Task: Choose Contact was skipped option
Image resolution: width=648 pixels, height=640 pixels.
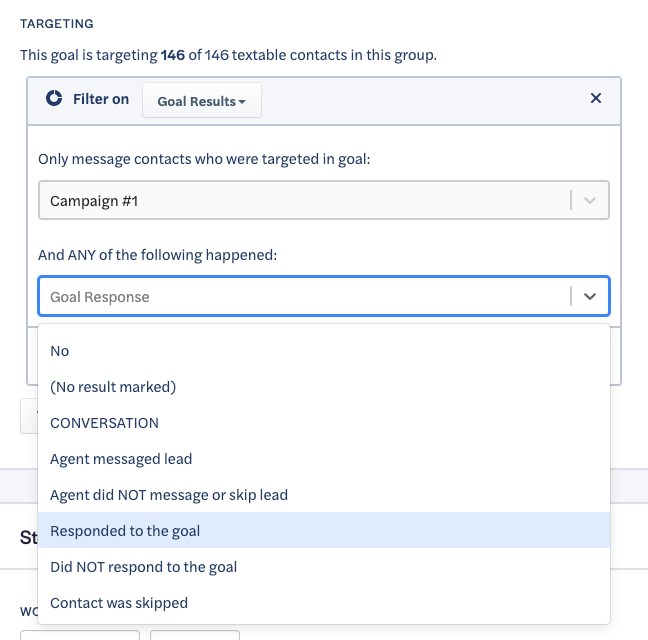Action: (119, 603)
